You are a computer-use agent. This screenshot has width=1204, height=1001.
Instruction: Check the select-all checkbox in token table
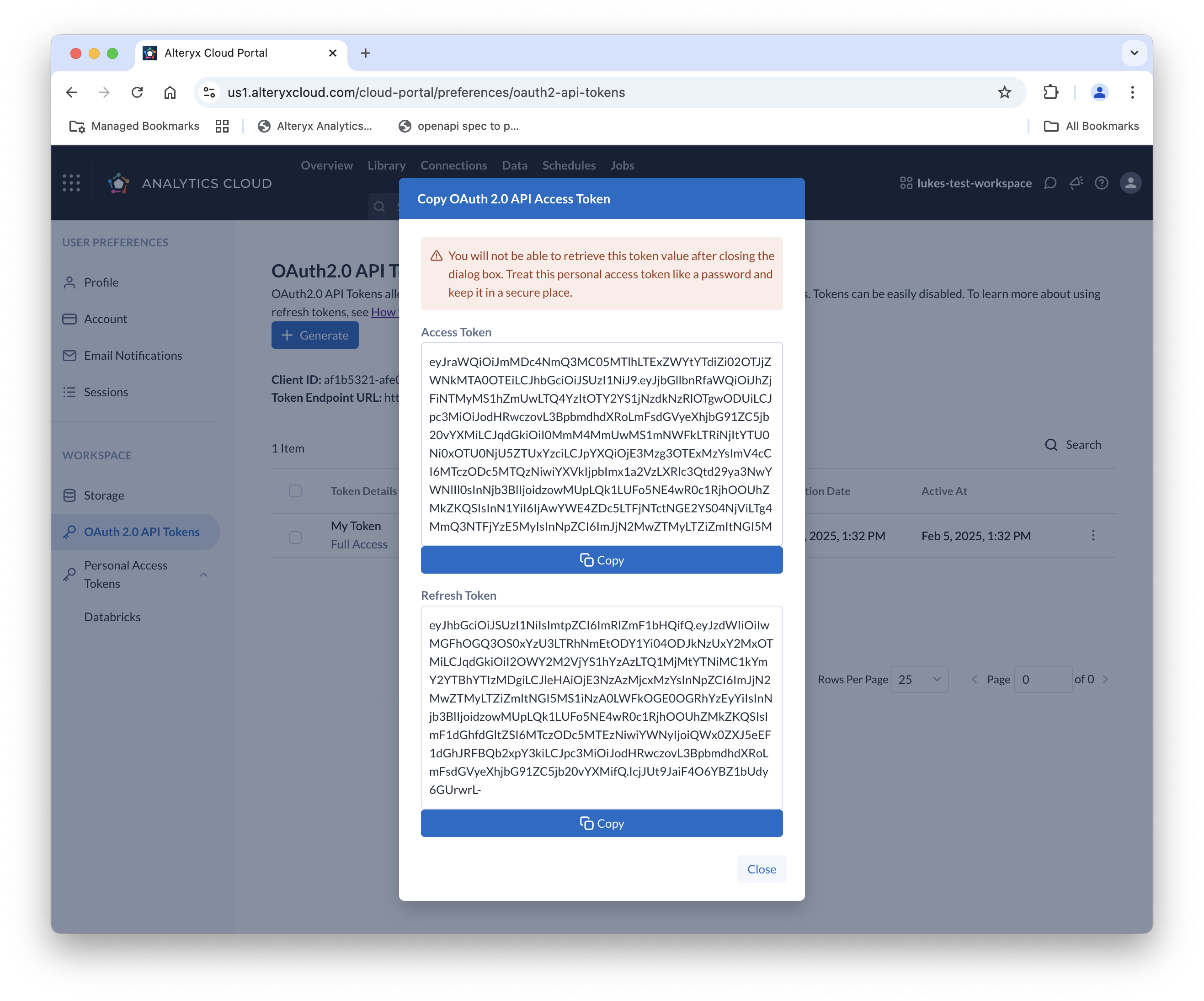(x=295, y=491)
